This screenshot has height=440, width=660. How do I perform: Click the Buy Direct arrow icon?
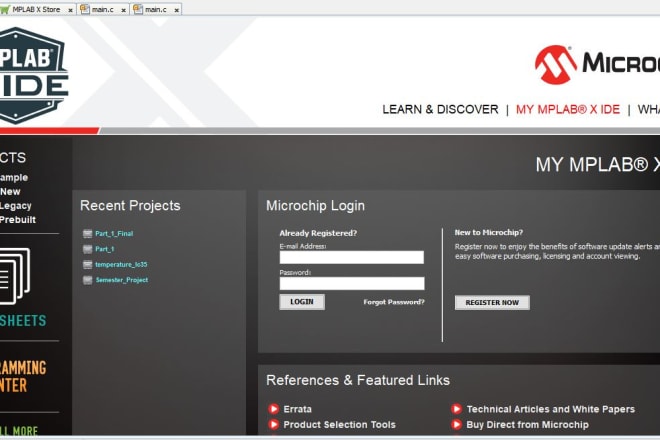point(456,424)
